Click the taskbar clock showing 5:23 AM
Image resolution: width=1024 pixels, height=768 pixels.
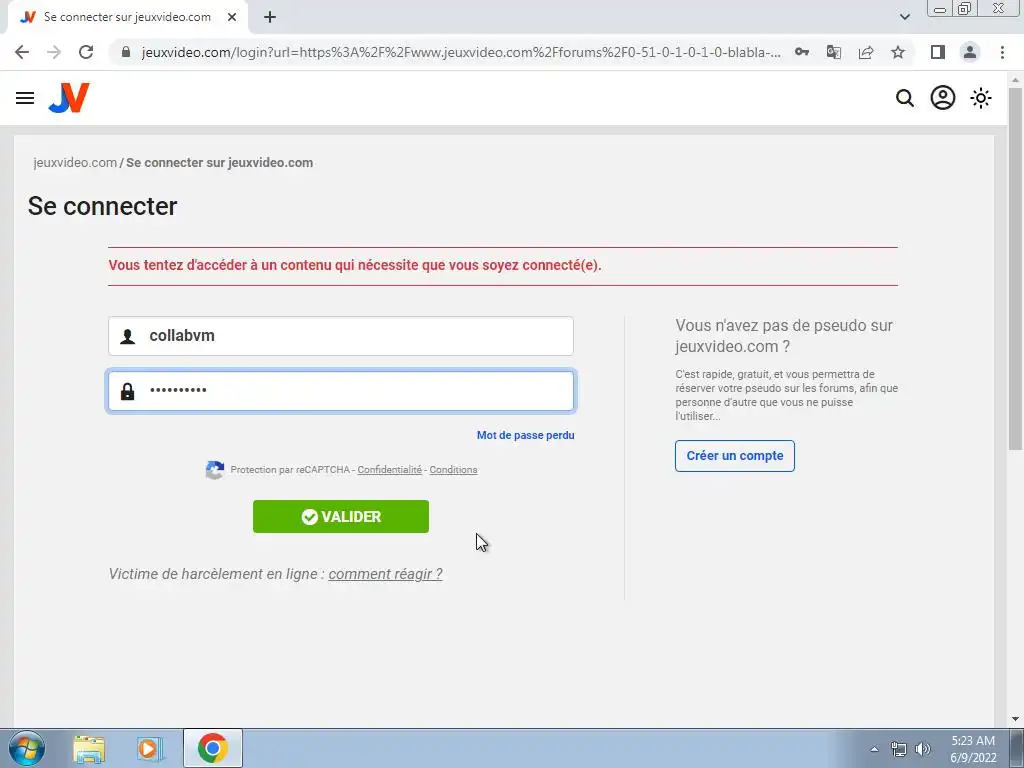coord(973,749)
